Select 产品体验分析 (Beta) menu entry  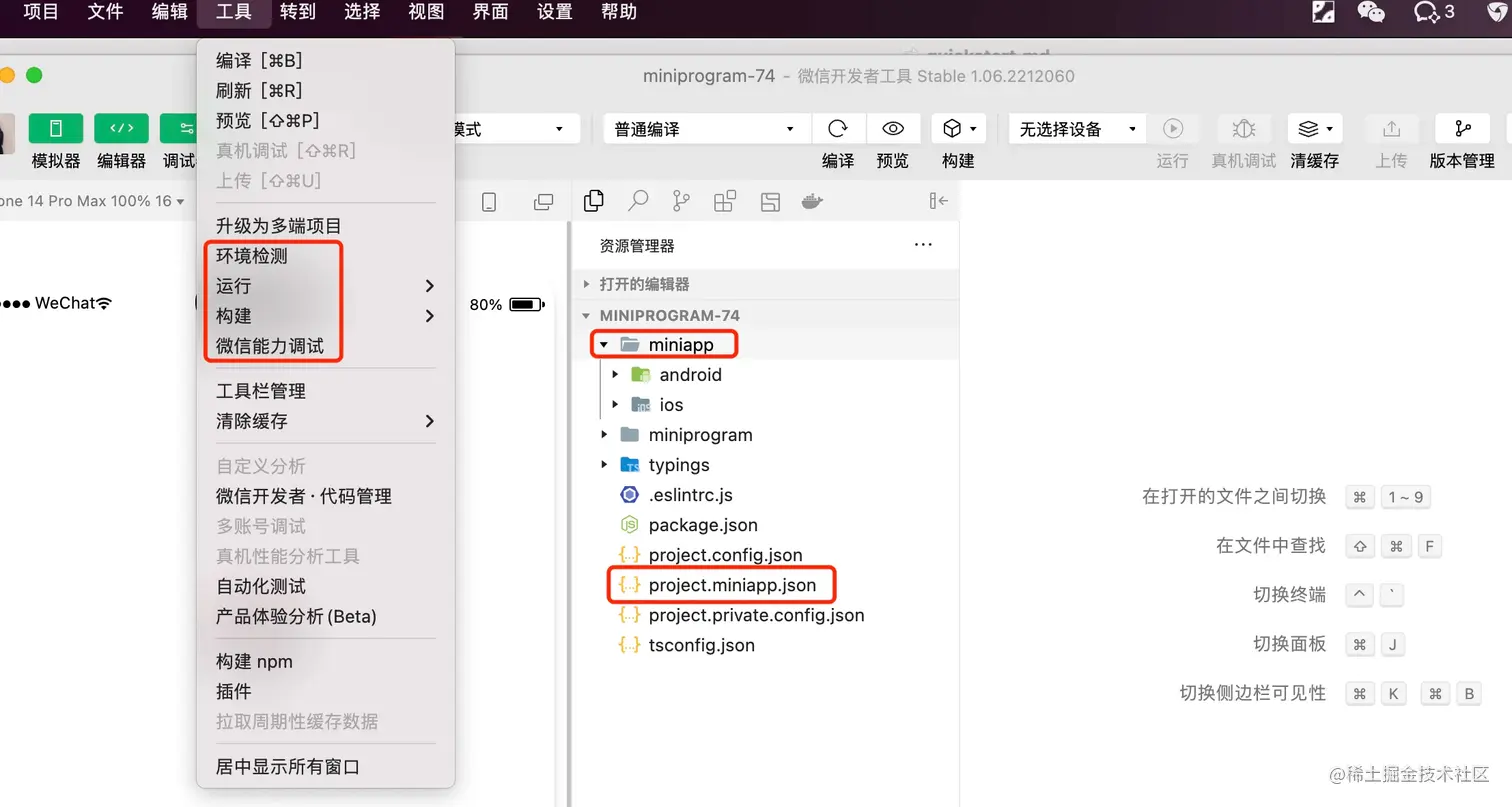326,616
